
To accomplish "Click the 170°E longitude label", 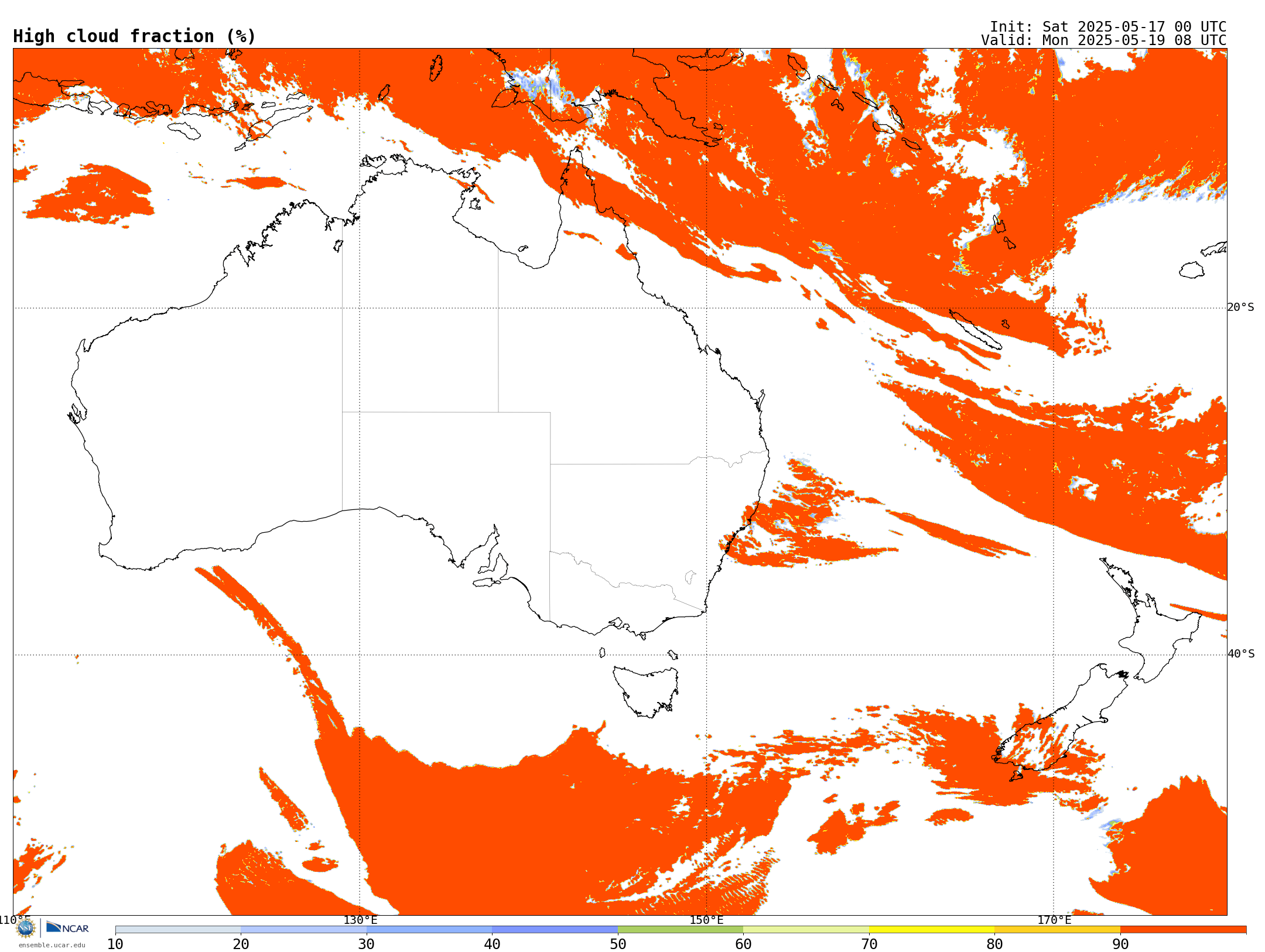I will pos(1054,920).
